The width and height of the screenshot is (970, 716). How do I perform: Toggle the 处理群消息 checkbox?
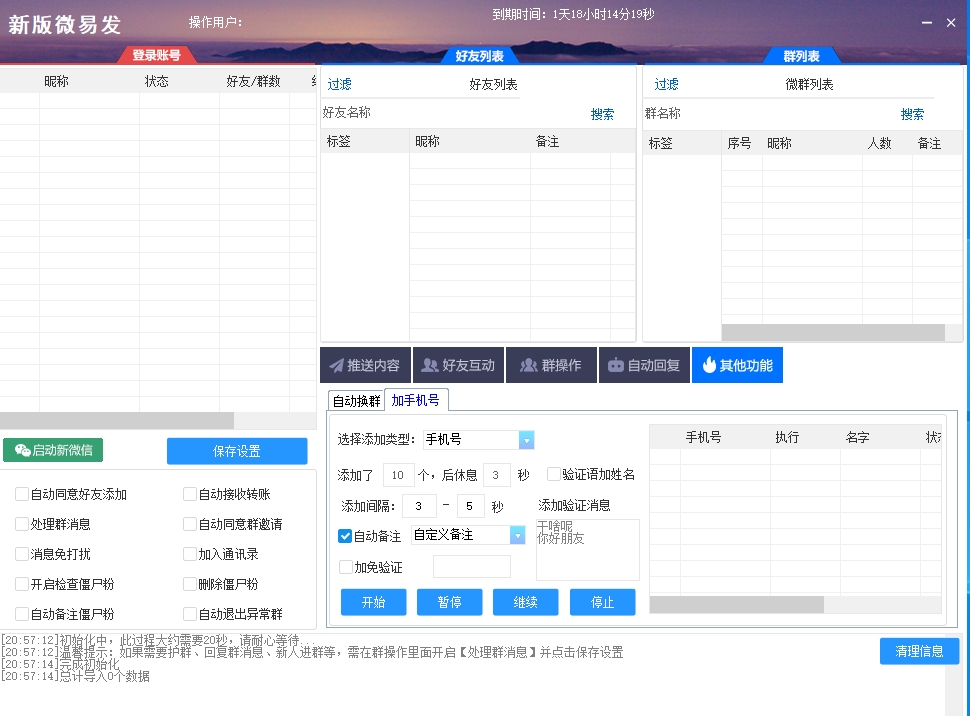pyautogui.click(x=22, y=524)
